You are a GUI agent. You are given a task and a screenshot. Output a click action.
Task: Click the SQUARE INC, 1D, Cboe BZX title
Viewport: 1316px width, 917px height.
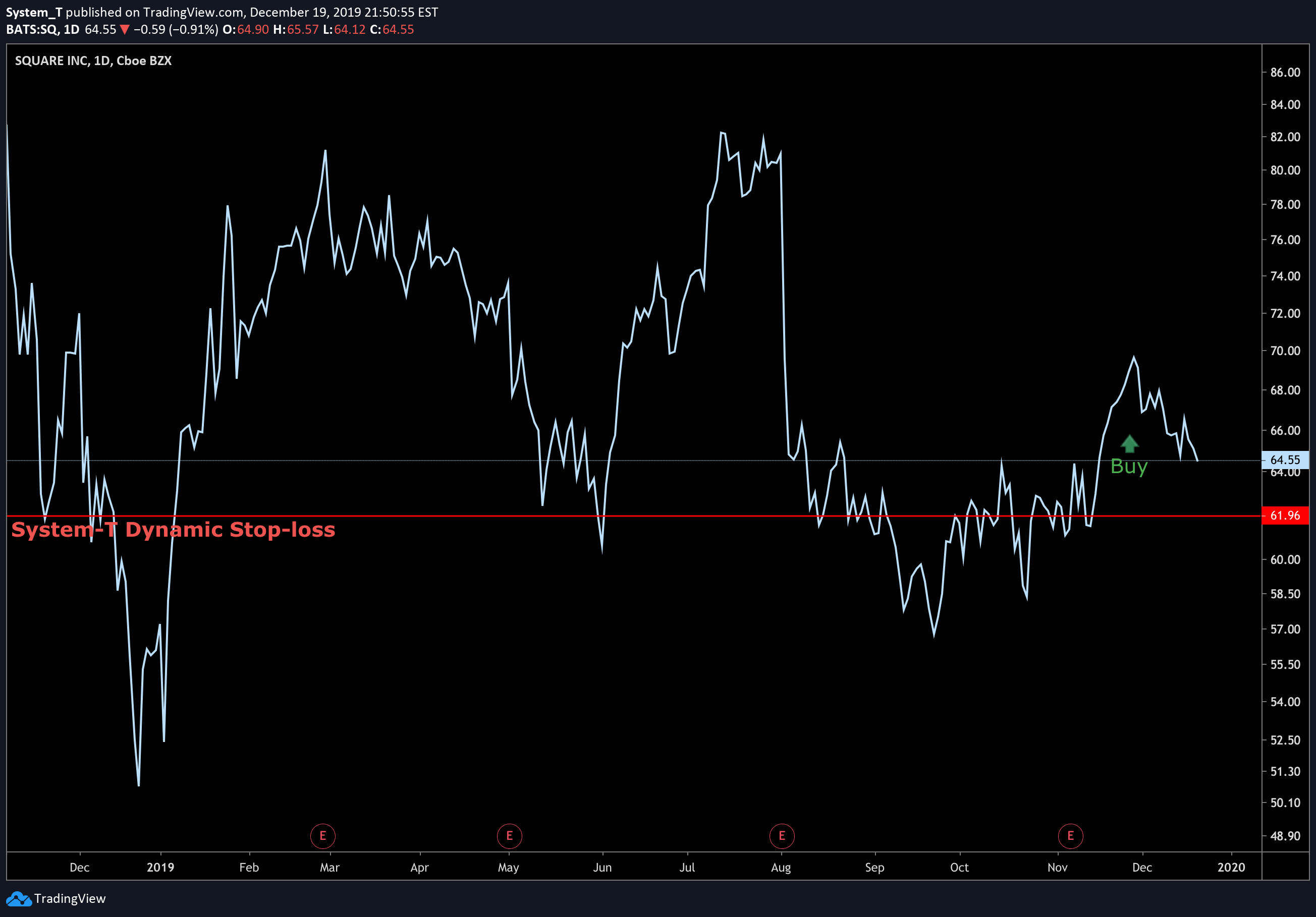click(93, 61)
